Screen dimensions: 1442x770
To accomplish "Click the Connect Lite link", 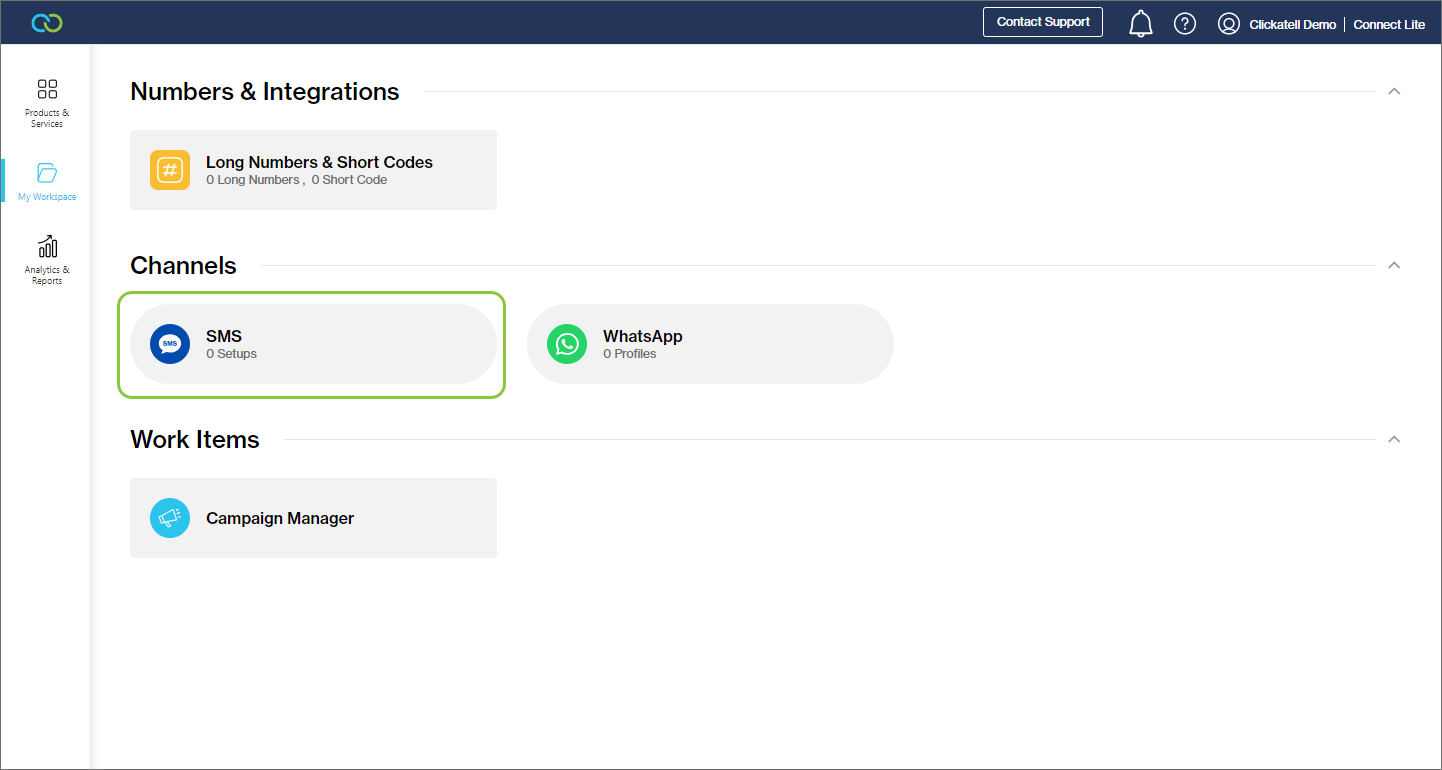I will point(1389,24).
